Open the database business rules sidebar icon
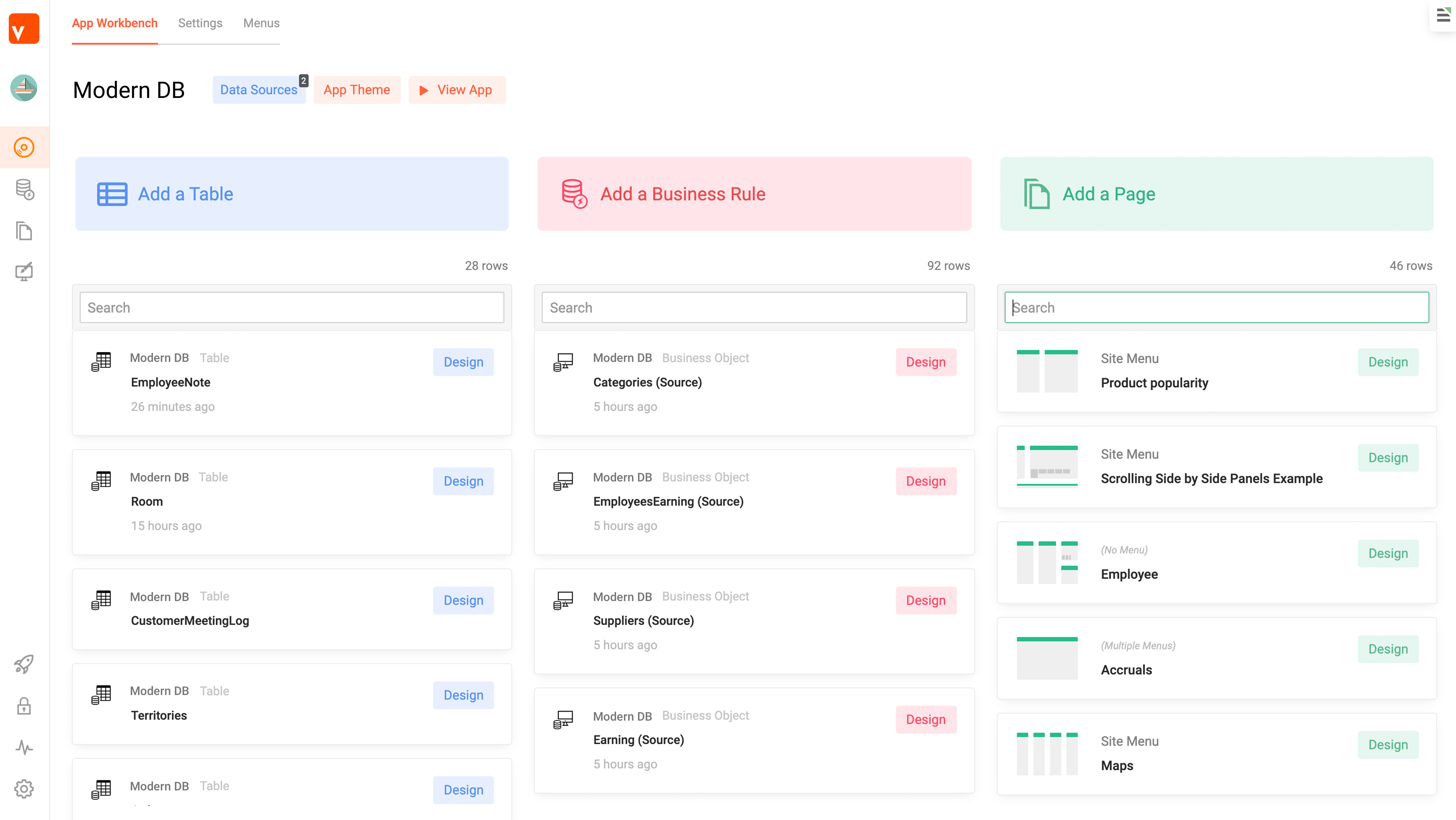 [24, 190]
